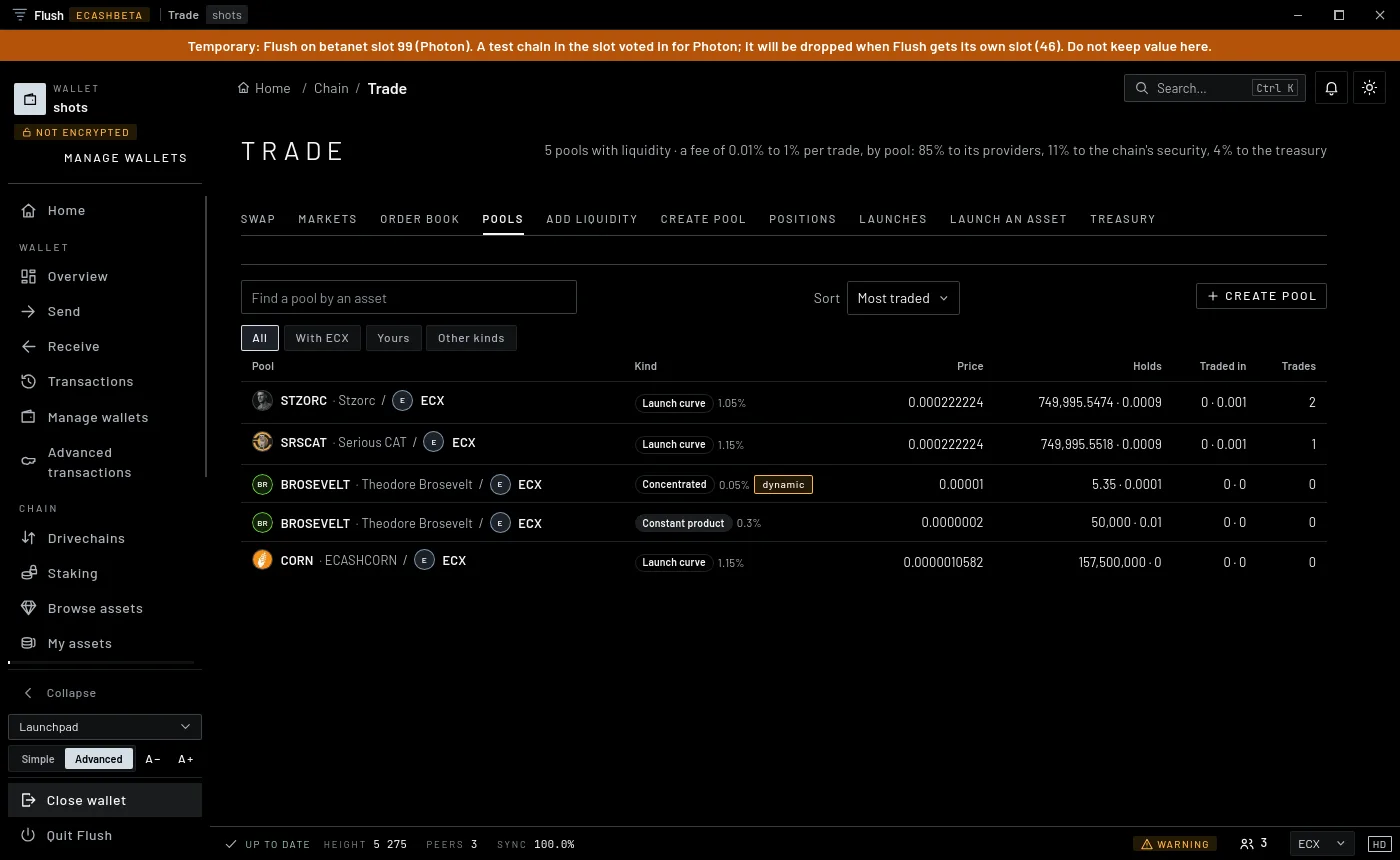1400x860 pixels.
Task: Click the Advanced transactions icon
Action: click(x=28, y=462)
